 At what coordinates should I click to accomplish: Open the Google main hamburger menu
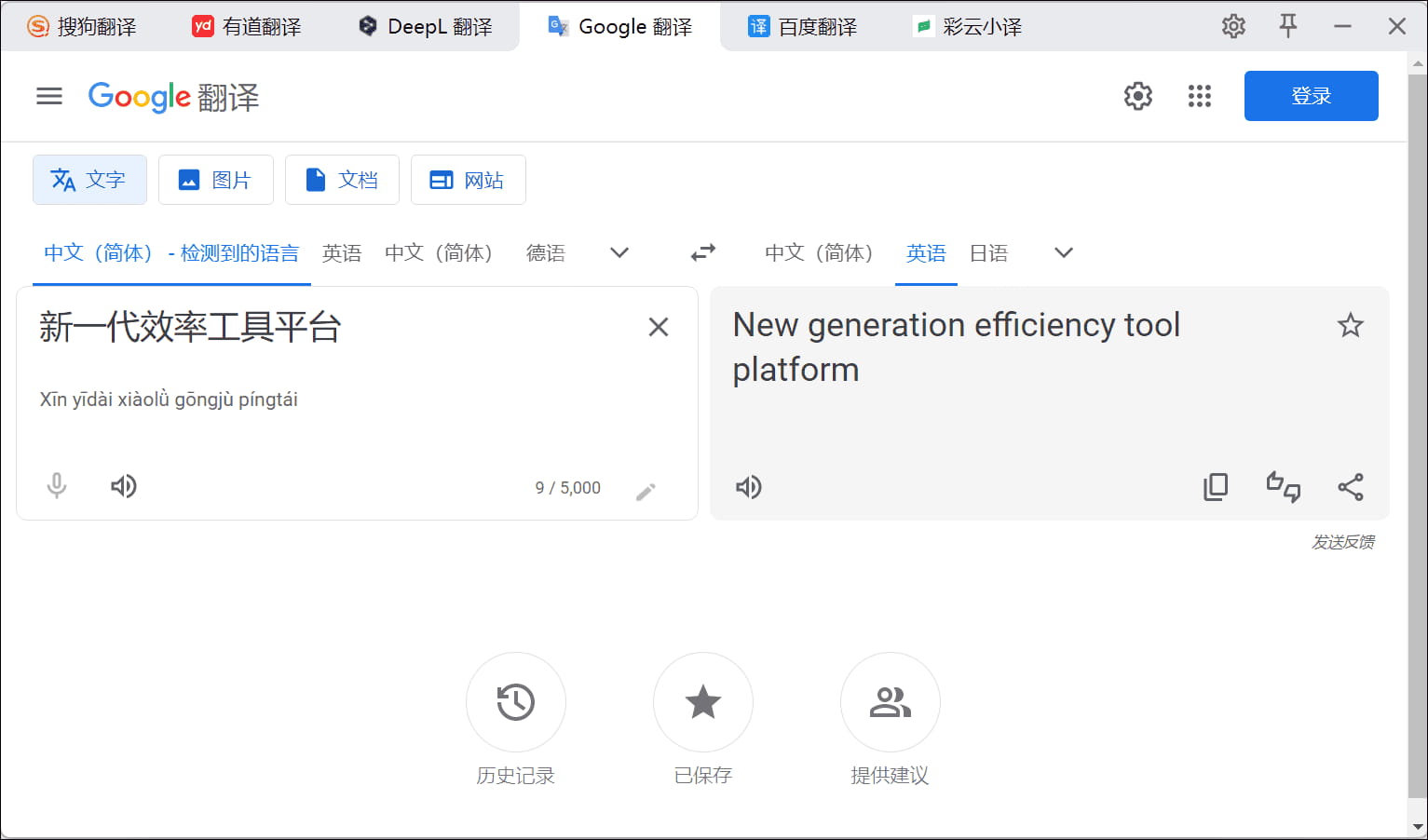point(49,96)
